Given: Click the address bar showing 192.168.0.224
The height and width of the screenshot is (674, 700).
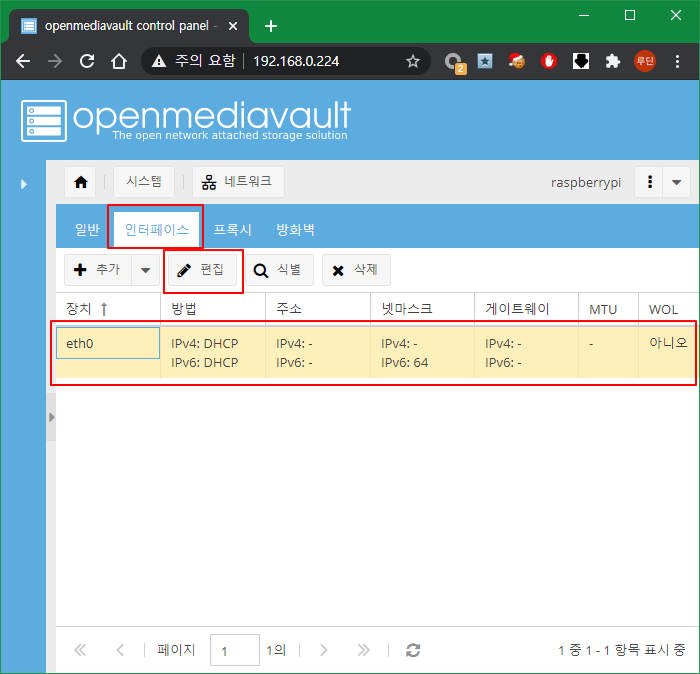Looking at the screenshot, I should (296, 61).
